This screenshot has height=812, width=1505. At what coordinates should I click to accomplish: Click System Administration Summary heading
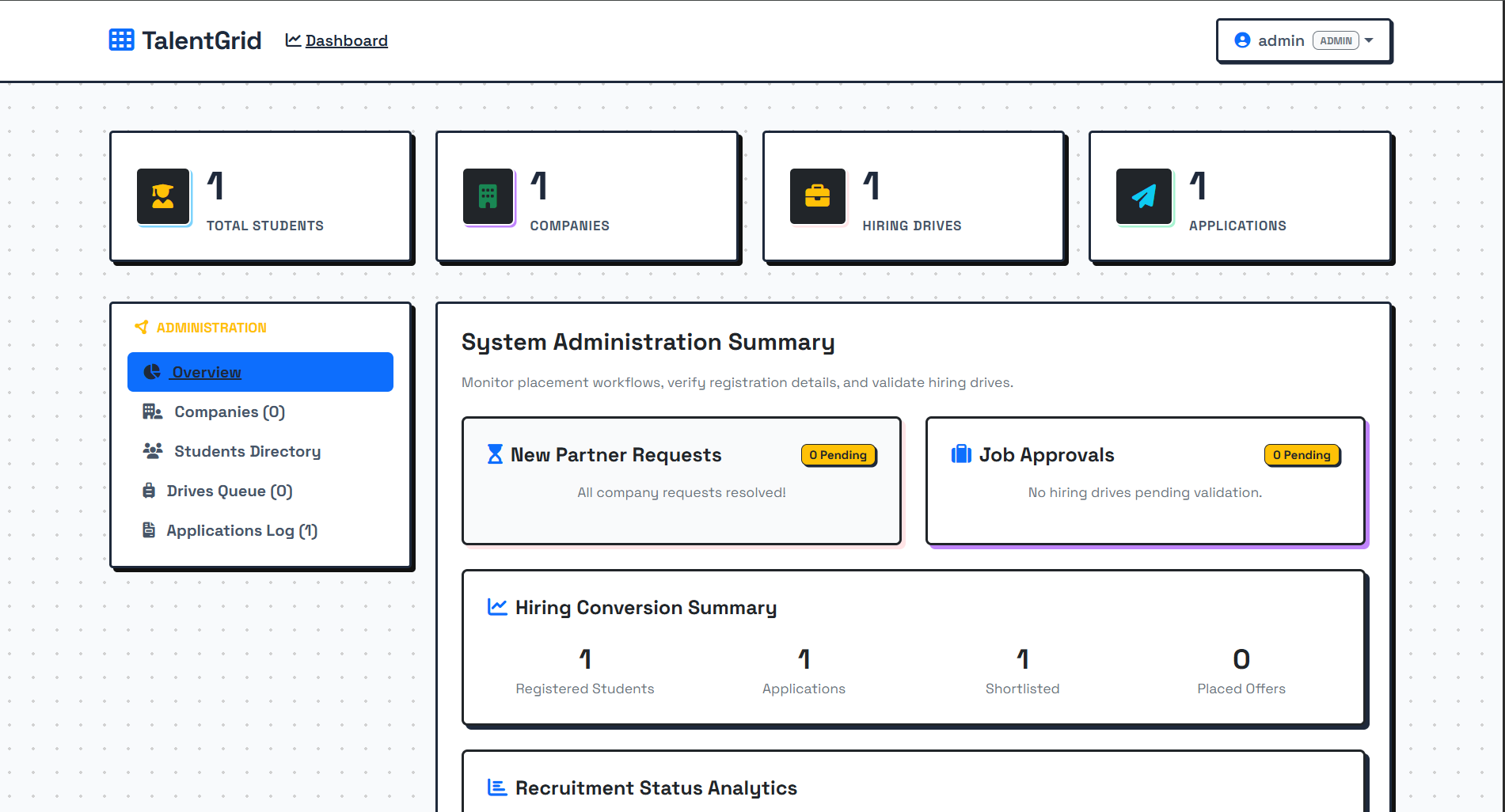click(648, 342)
